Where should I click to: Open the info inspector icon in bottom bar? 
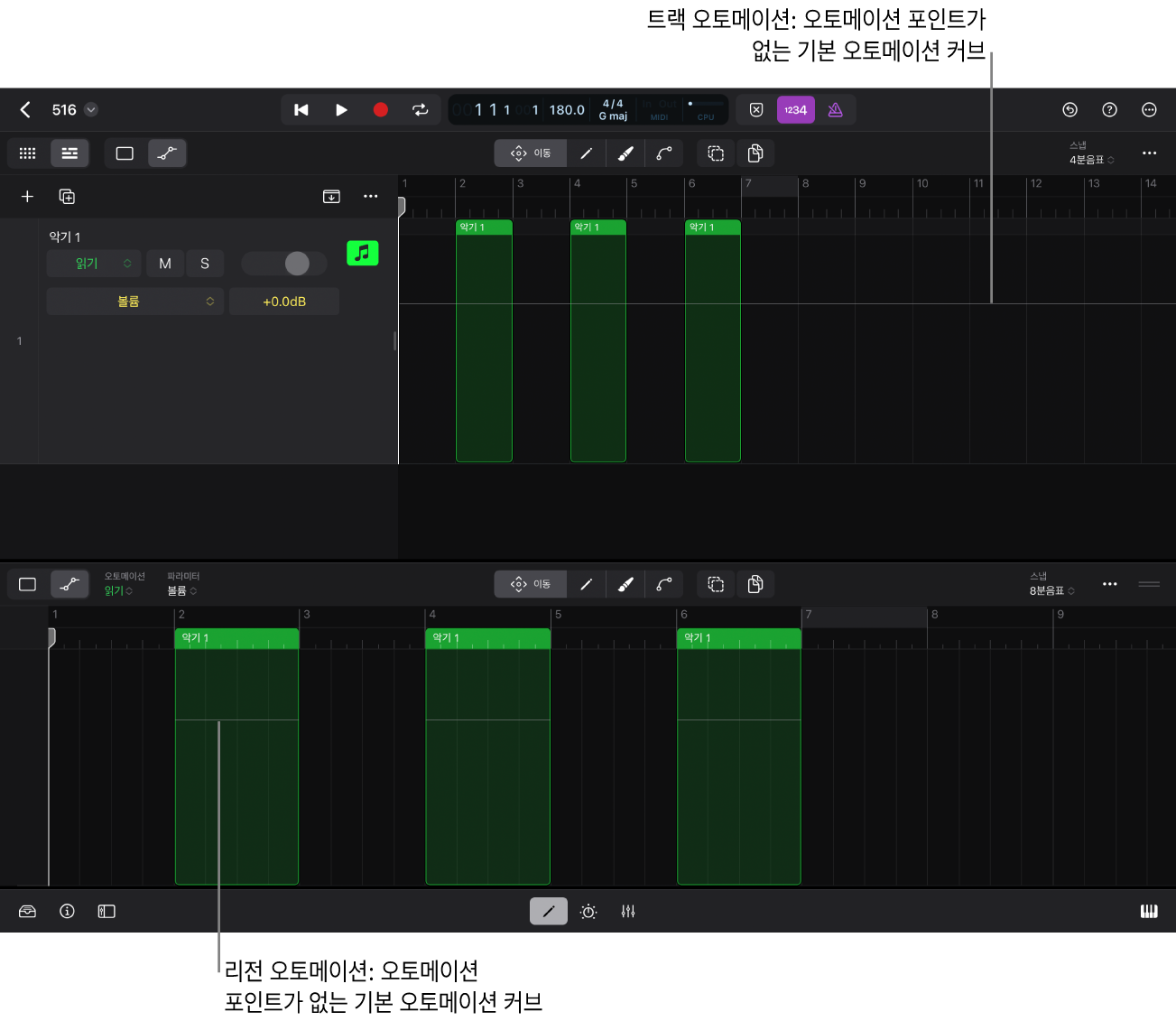coord(67,911)
